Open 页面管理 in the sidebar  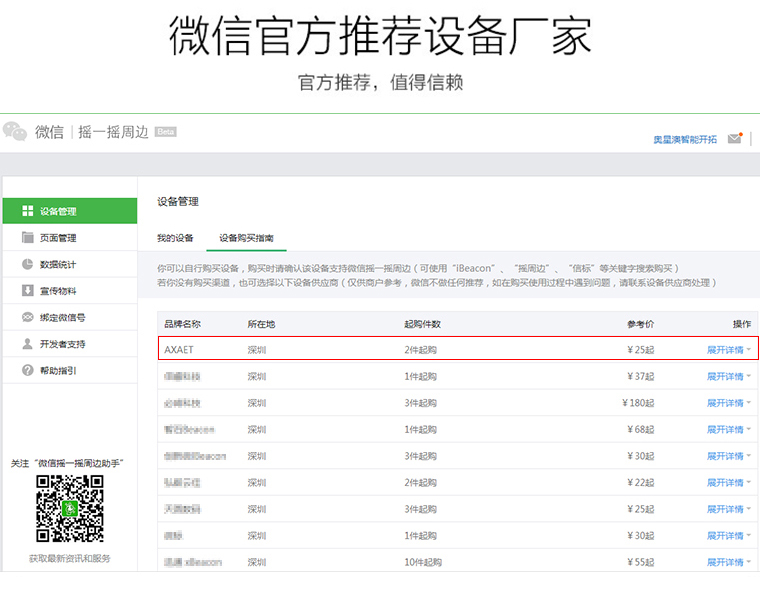pos(70,238)
